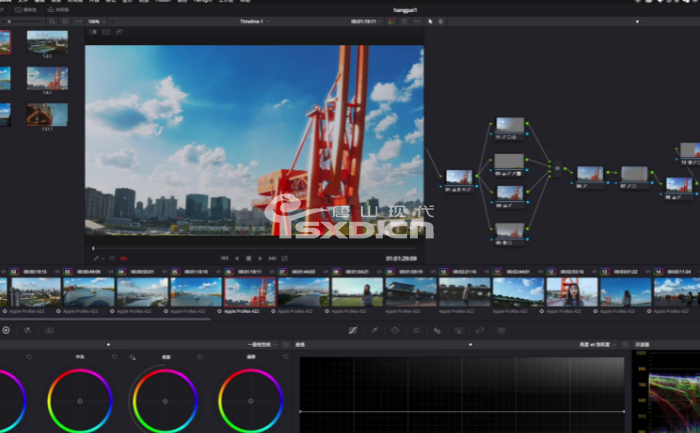Click the colorful bypass grades icon
Image resolution: width=700 pixels, height=433 pixels.
392,21
